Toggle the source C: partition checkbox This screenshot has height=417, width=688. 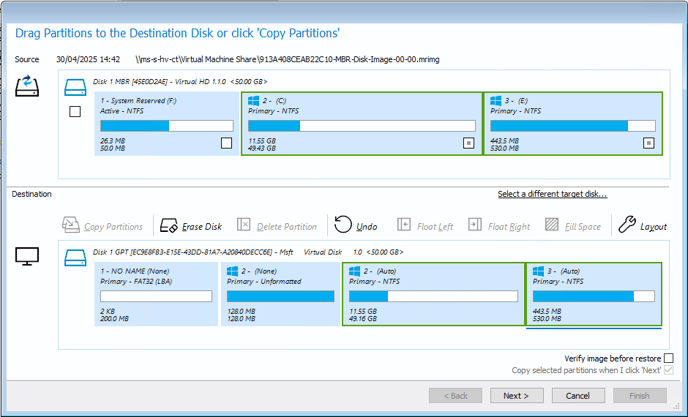click(469, 143)
